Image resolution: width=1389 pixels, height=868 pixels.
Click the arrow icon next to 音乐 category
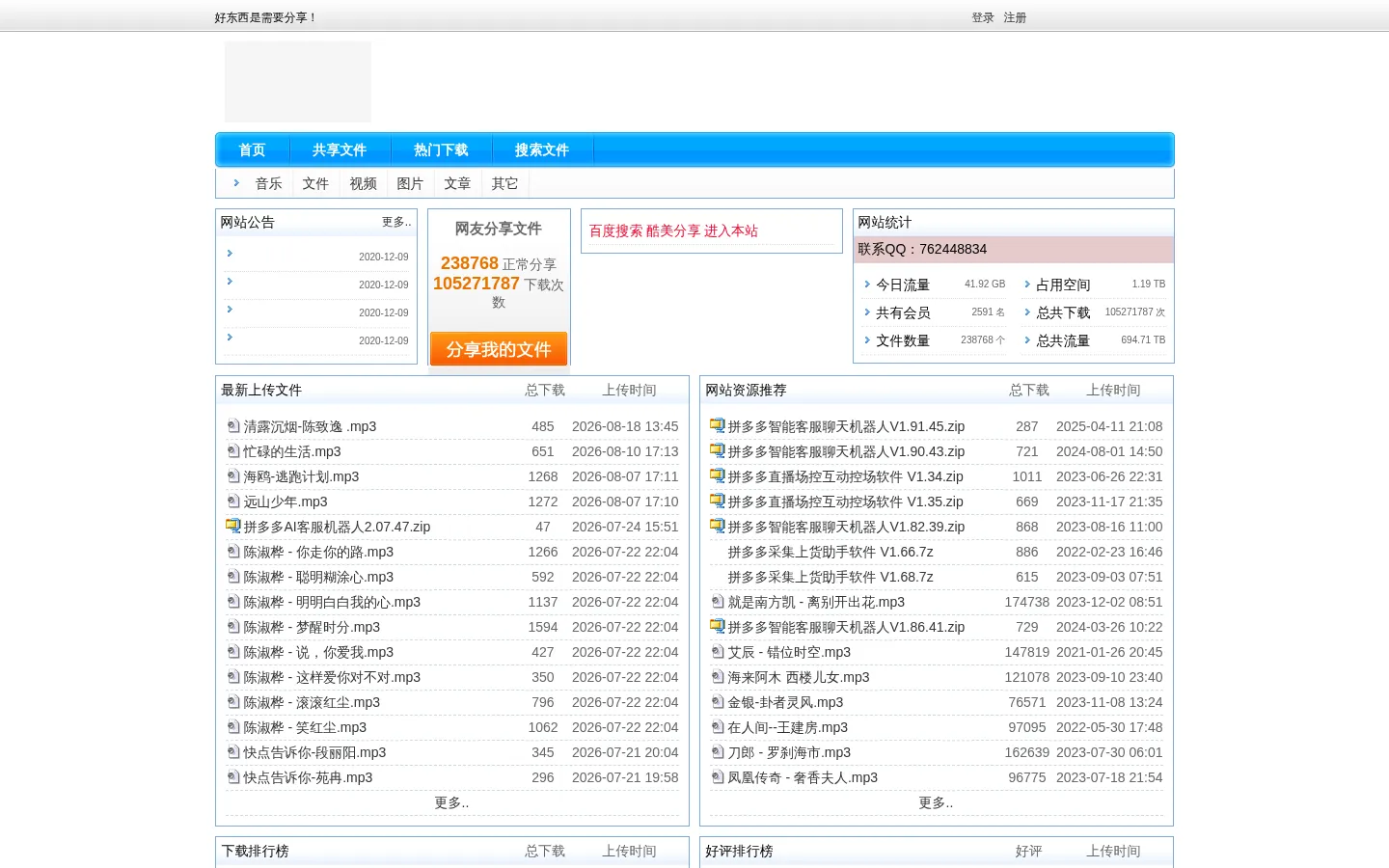point(236,182)
